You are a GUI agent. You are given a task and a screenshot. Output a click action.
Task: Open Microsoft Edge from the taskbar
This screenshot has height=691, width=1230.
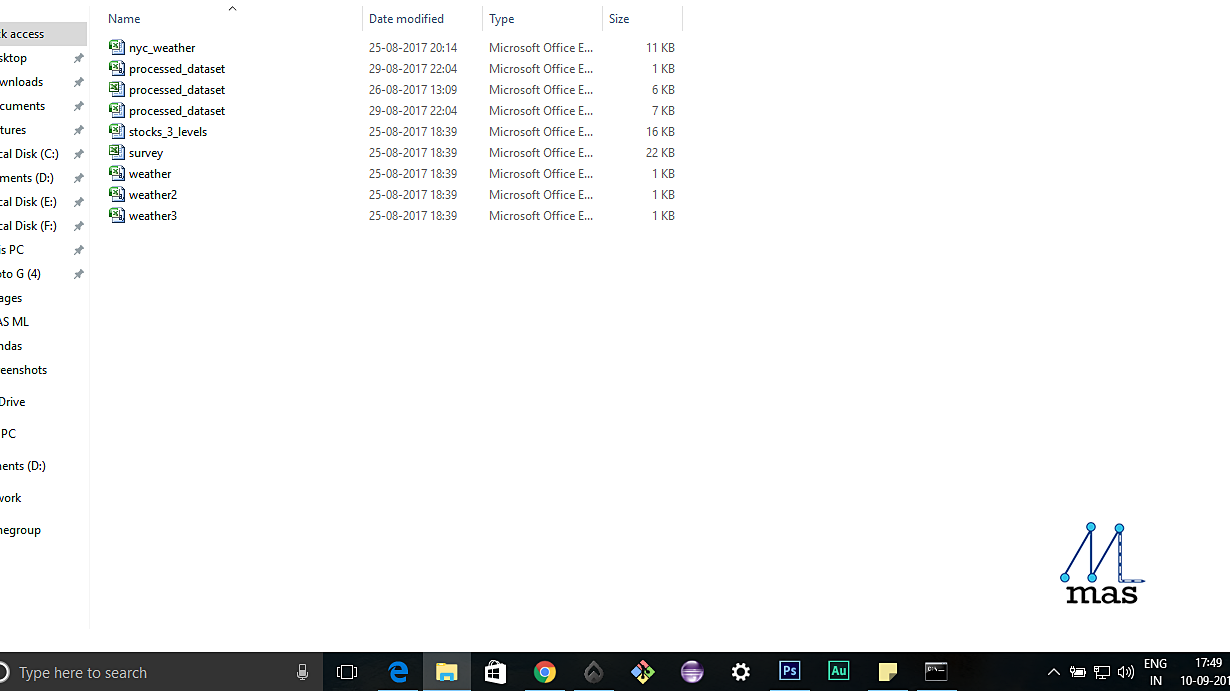click(398, 671)
